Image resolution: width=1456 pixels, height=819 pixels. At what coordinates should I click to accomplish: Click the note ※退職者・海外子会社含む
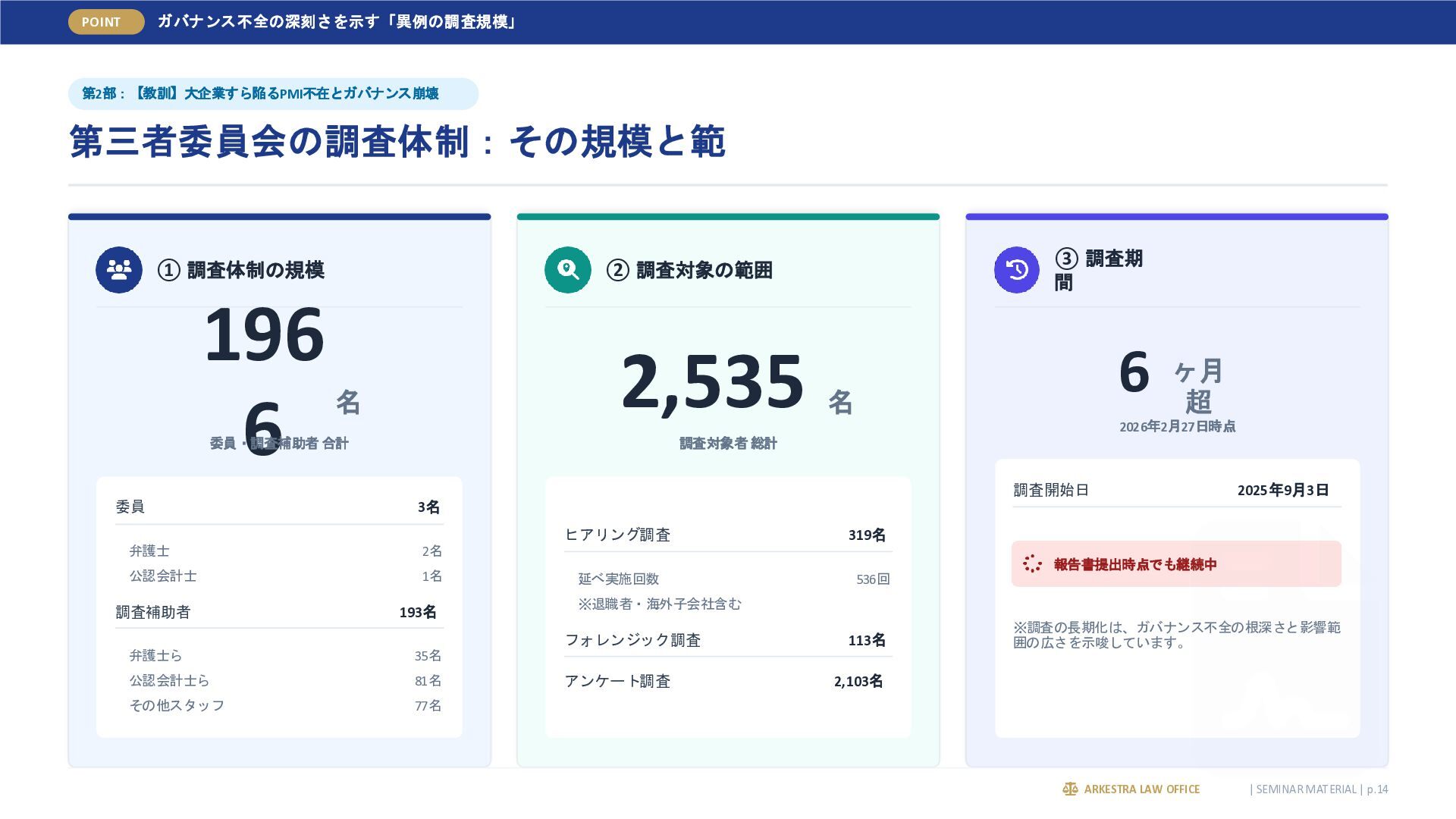pyautogui.click(x=660, y=604)
